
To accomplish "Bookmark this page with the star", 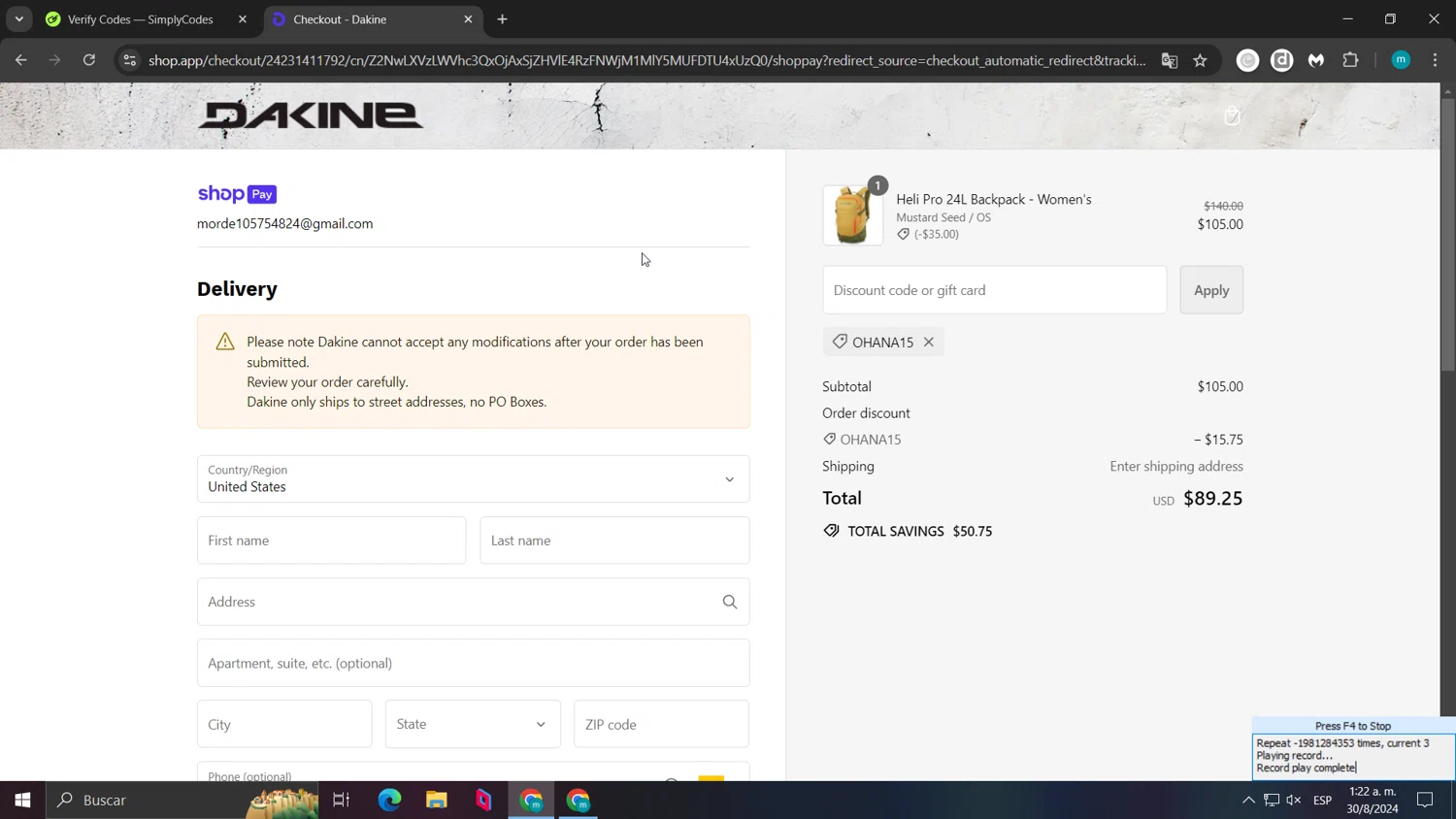I will (x=1201, y=60).
